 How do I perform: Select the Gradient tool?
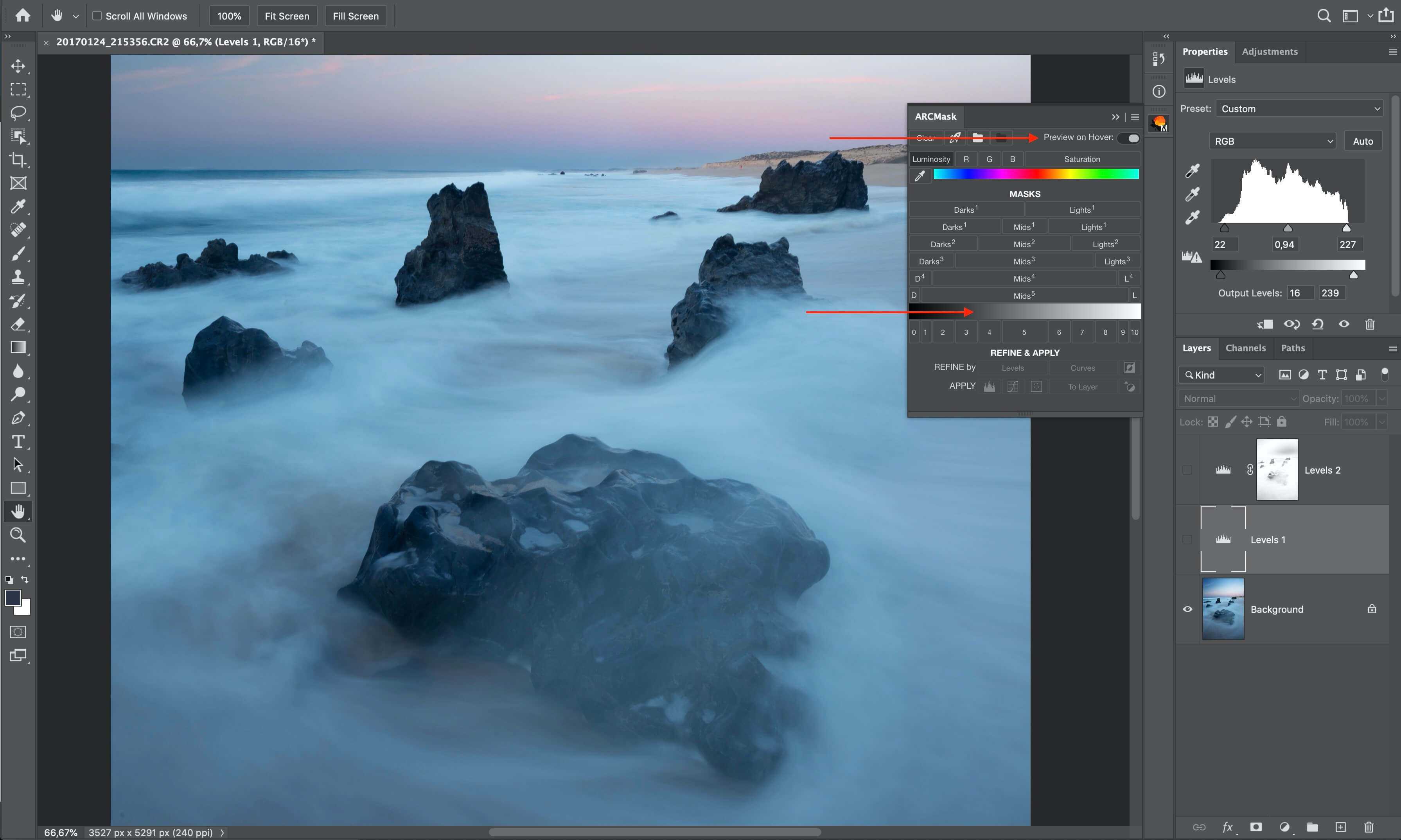coord(18,348)
